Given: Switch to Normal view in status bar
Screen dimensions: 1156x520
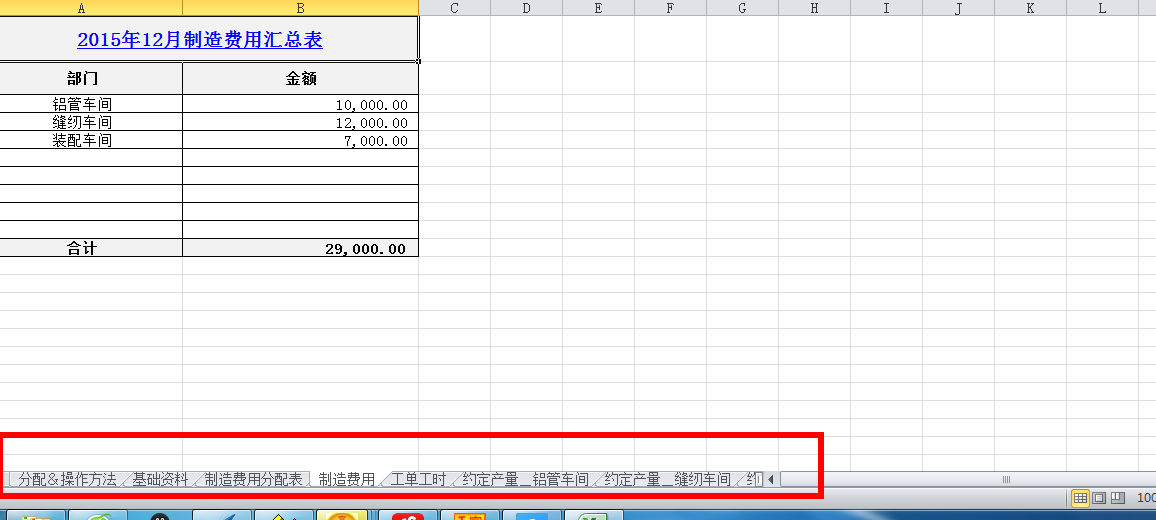Looking at the screenshot, I should 1081,497.
